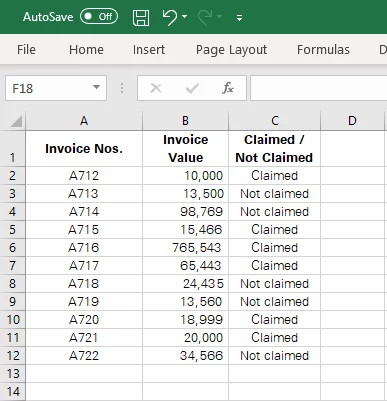Screen dimensions: 387x401
Task: Select row 1 header
Action: (x=12, y=149)
